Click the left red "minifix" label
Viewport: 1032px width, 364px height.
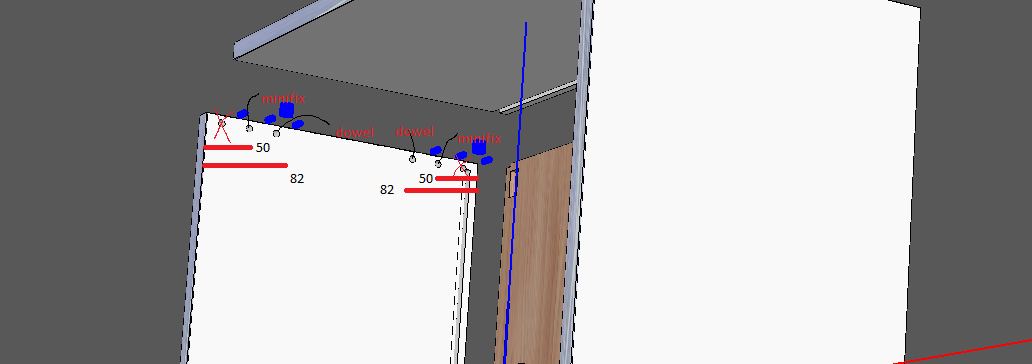pos(284,99)
